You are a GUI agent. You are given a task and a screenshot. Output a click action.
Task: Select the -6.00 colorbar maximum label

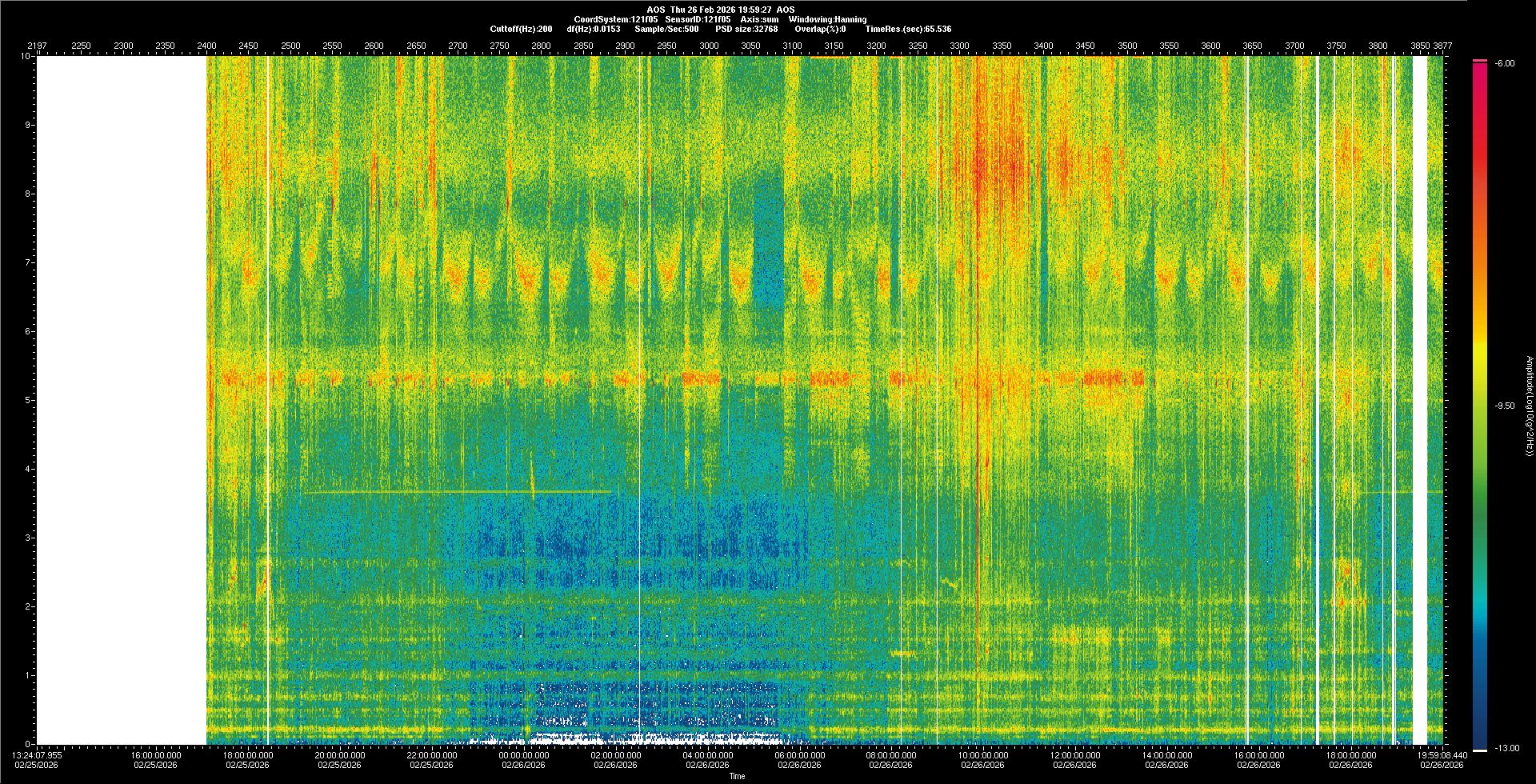[1504, 64]
